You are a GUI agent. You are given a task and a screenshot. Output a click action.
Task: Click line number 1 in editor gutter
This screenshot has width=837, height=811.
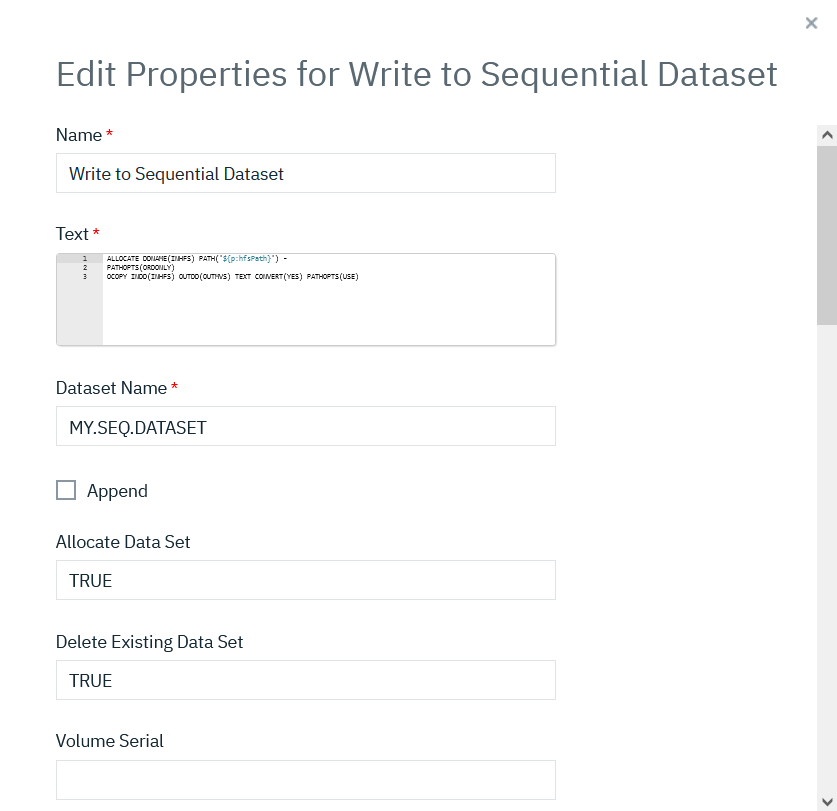[x=85, y=259]
